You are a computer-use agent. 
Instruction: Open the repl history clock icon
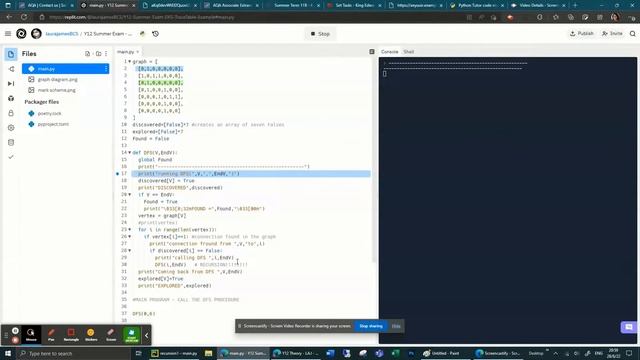click(x=156, y=34)
